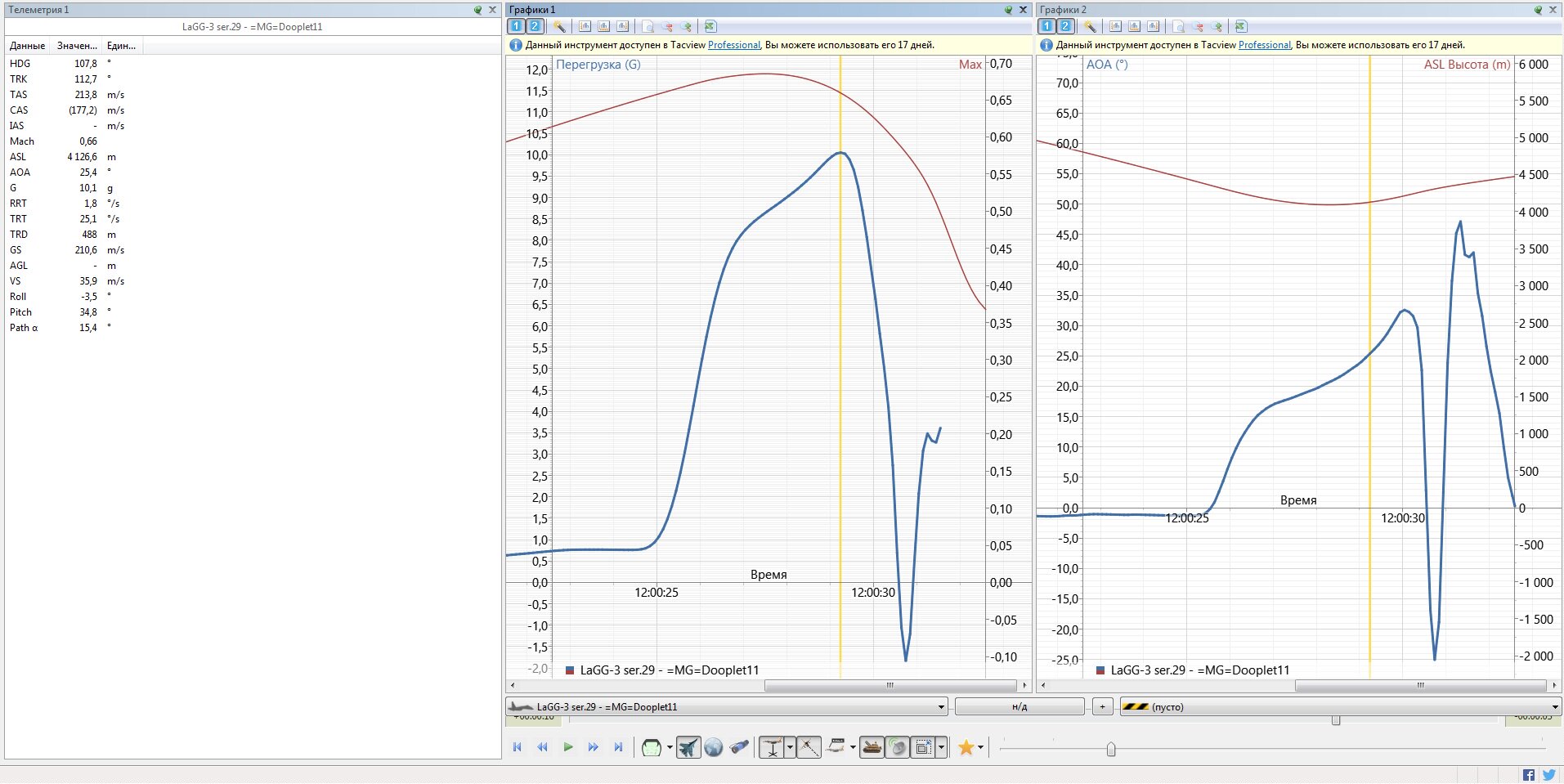
Task: Click the Значен... column header
Action: pos(76,46)
